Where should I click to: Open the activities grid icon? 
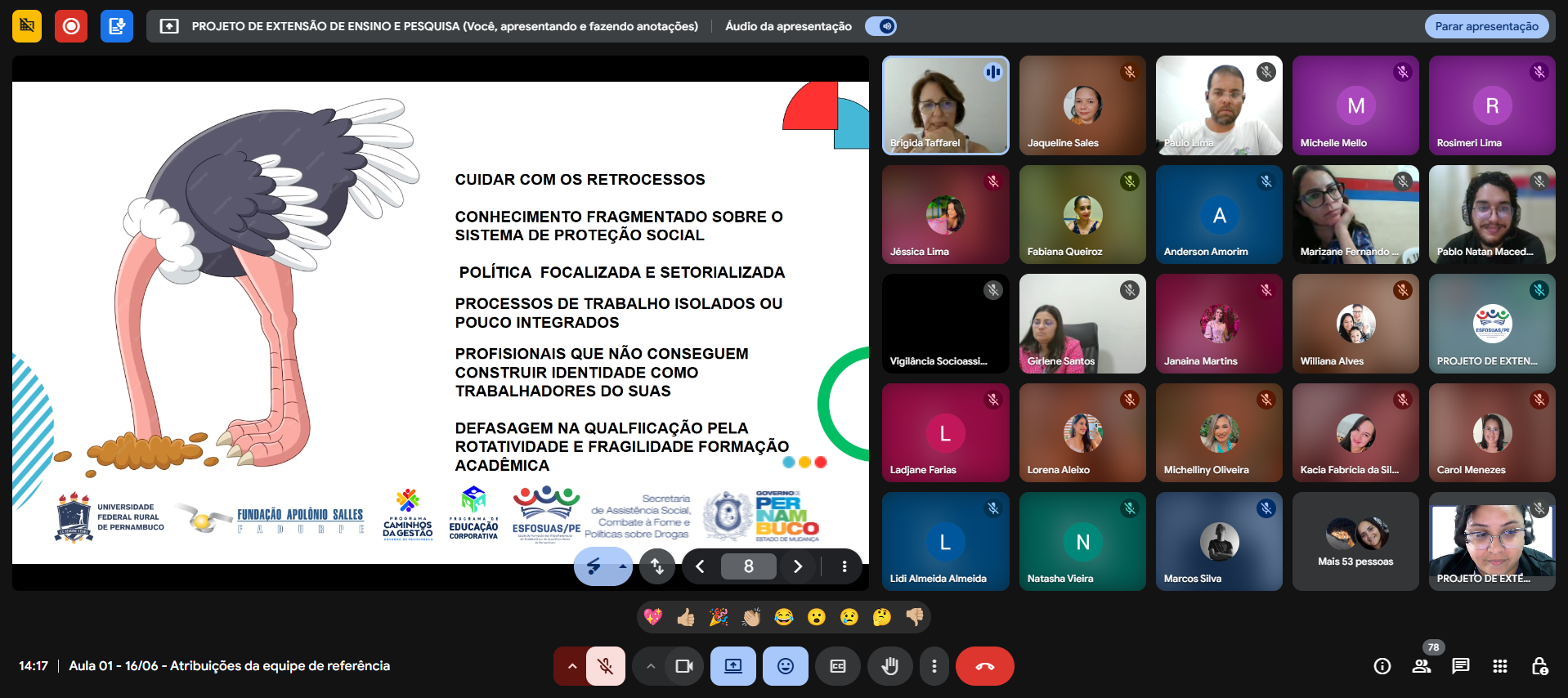click(x=1499, y=666)
